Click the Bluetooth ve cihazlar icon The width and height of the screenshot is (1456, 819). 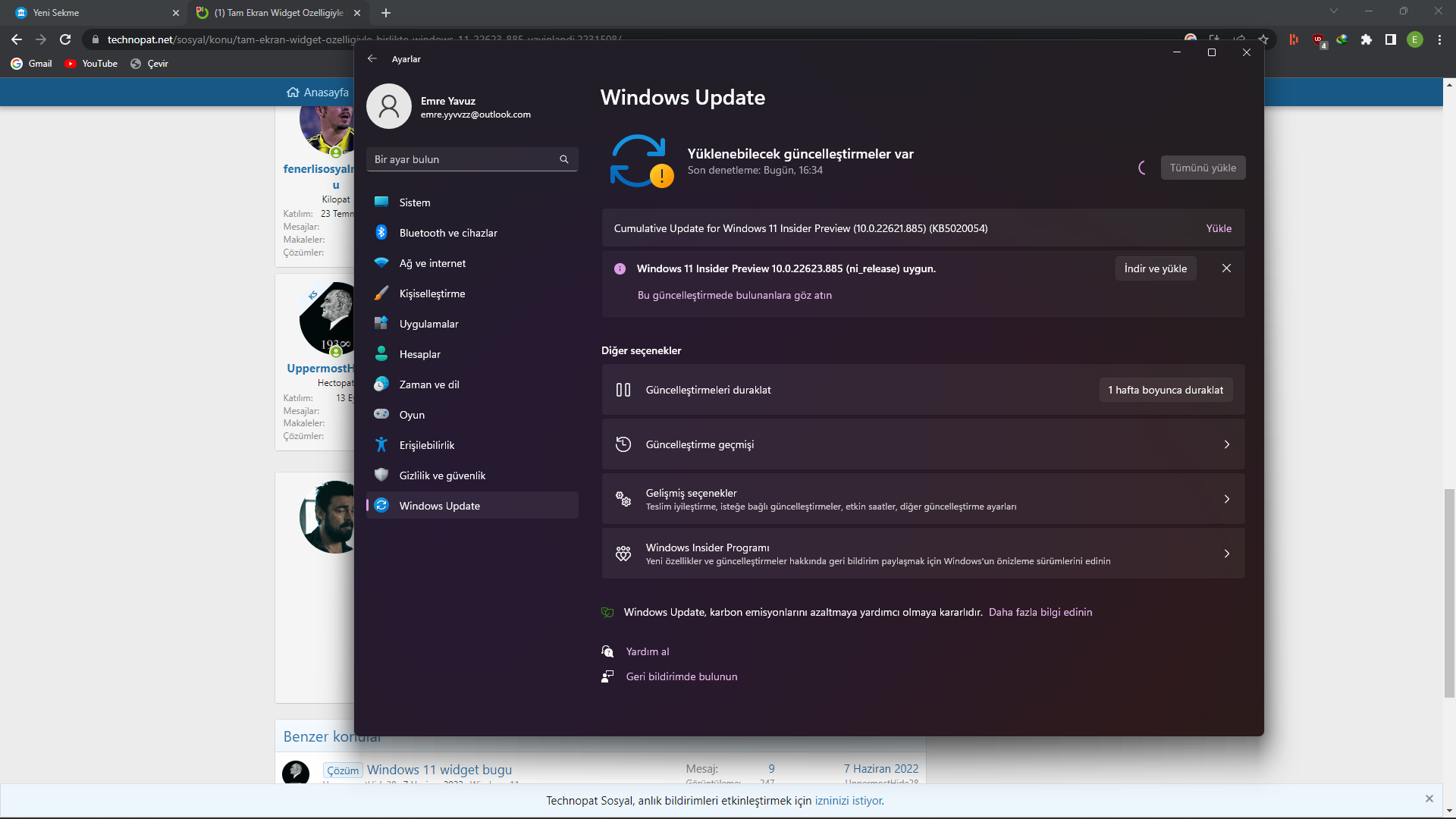pyautogui.click(x=381, y=233)
